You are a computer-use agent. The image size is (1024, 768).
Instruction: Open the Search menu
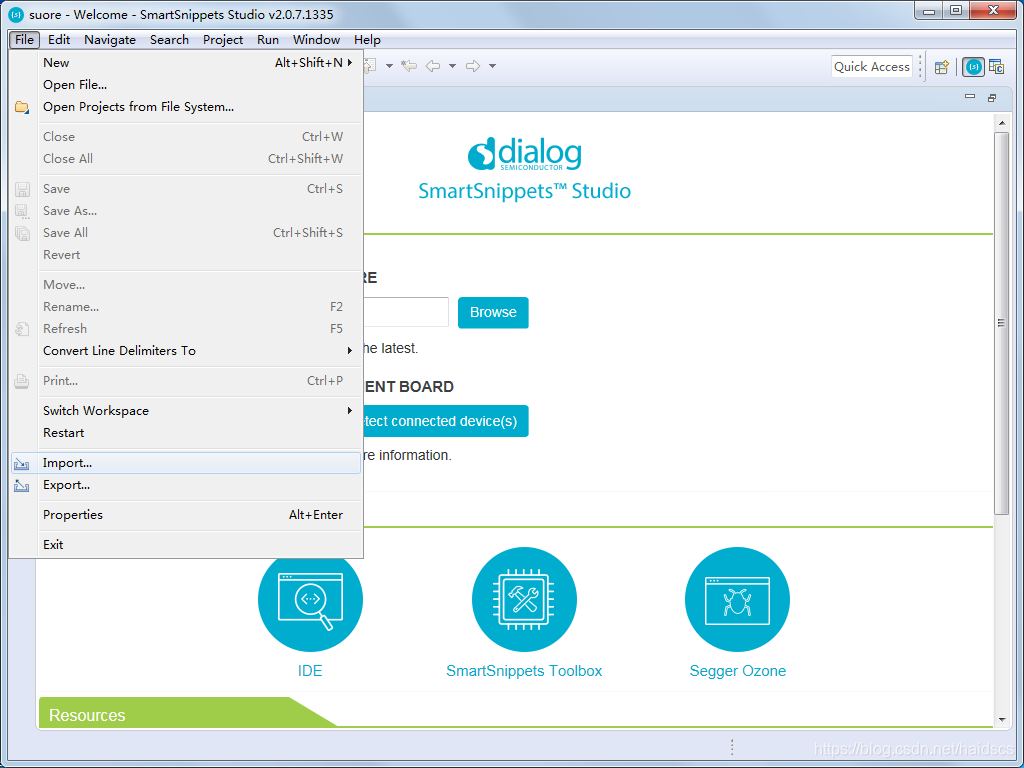point(169,40)
